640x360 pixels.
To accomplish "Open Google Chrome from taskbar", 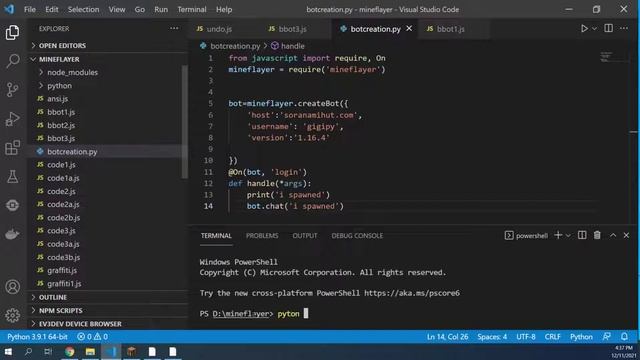I will tap(70, 351).
